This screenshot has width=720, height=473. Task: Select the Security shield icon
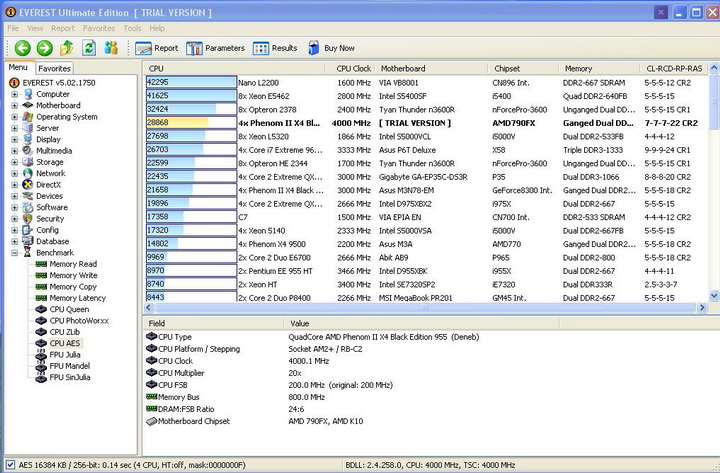(x=28, y=219)
